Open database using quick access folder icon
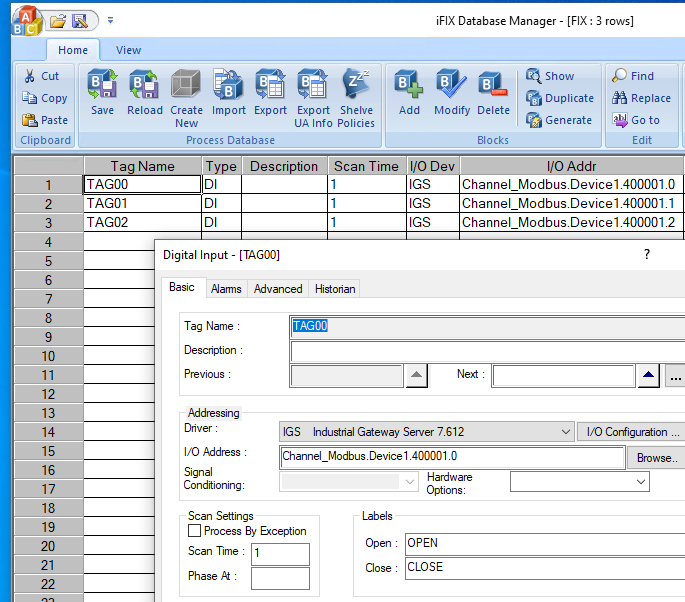This screenshot has width=685, height=602. [57, 21]
